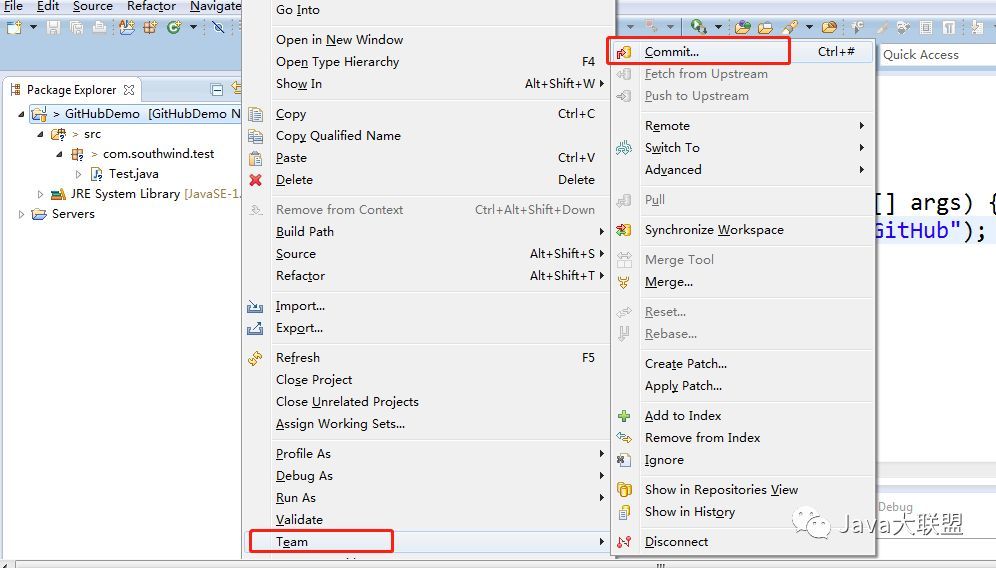Collapse the GitHubDemo project node

coord(21,114)
